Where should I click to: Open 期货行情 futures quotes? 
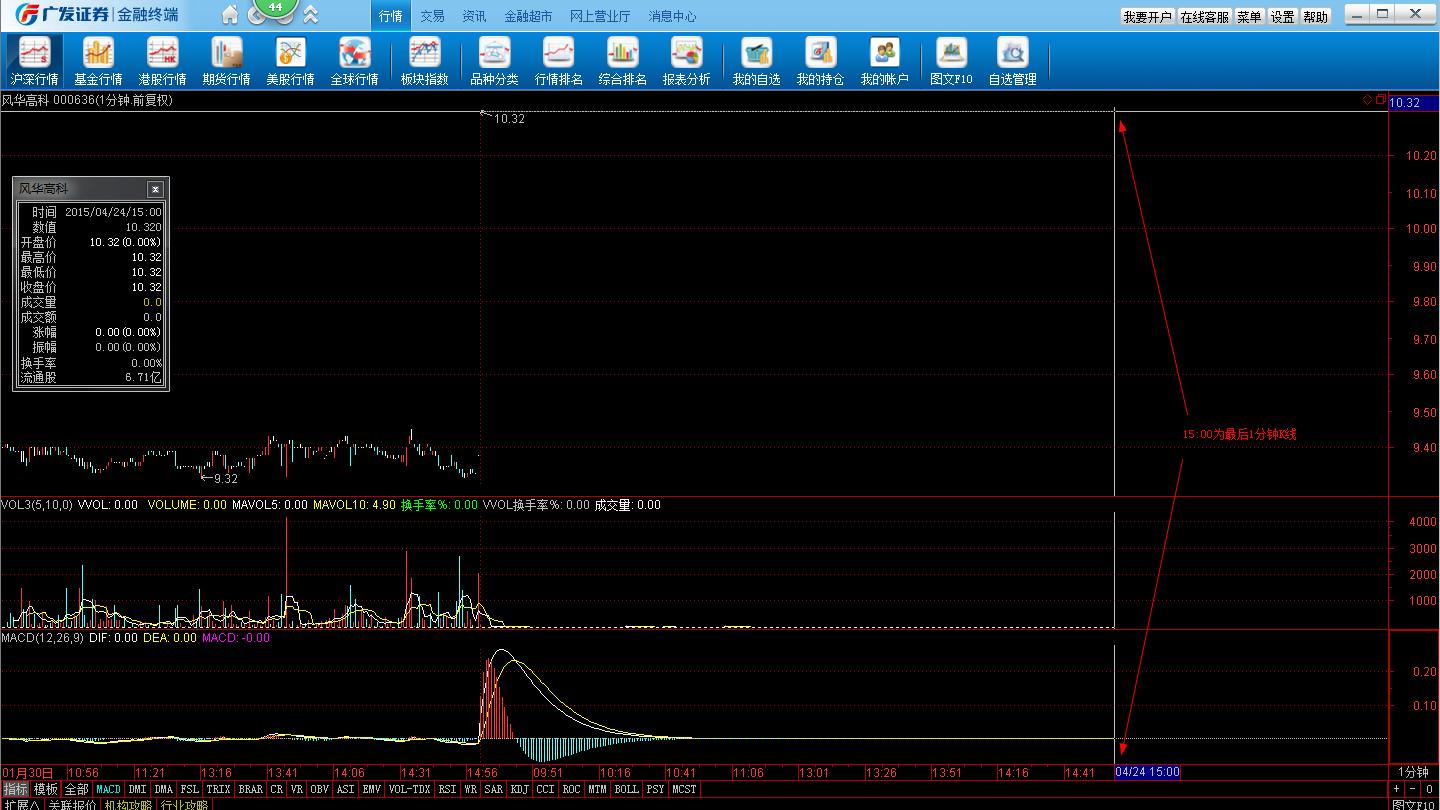coord(226,61)
